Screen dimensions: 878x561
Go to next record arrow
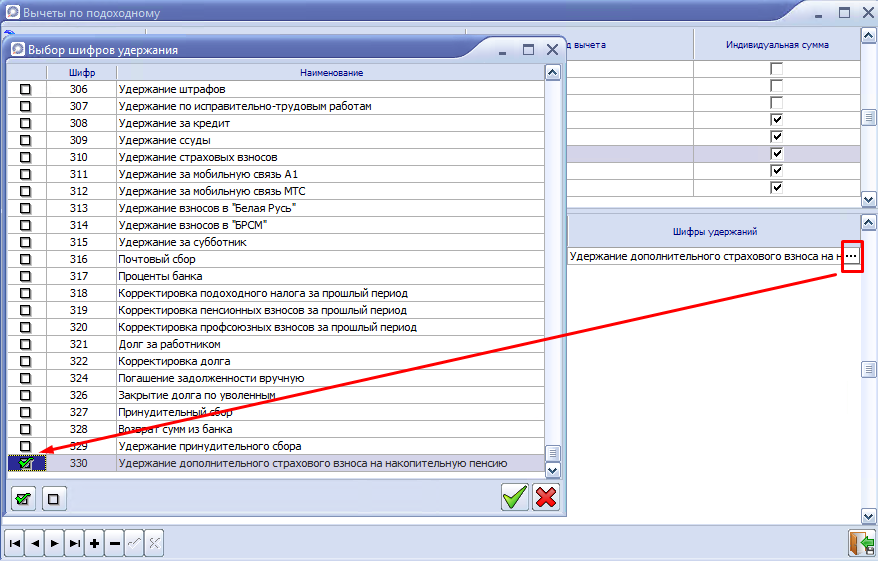pyautogui.click(x=54, y=543)
